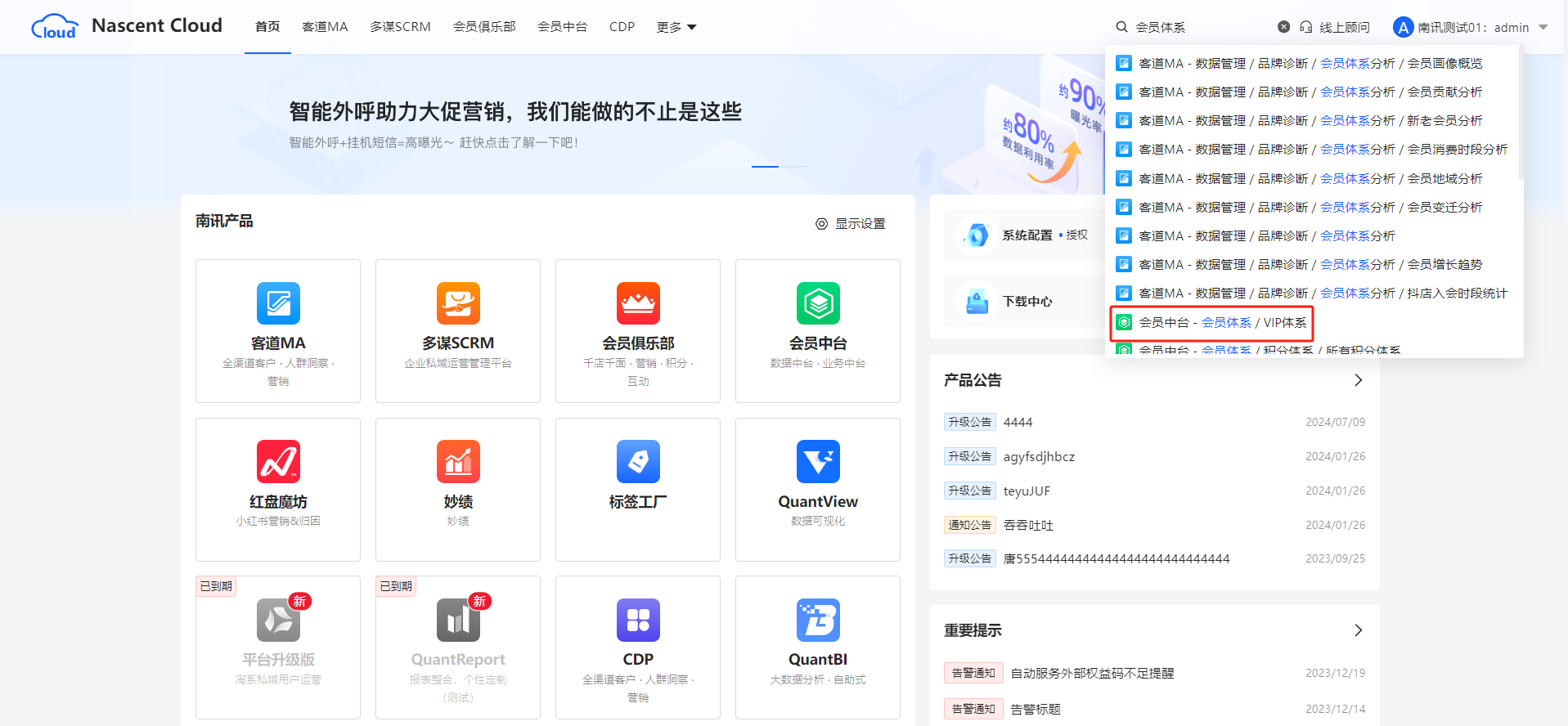The image size is (1568, 726).
Task: Open the 多谋SCRM navigation tab
Action: [x=400, y=27]
